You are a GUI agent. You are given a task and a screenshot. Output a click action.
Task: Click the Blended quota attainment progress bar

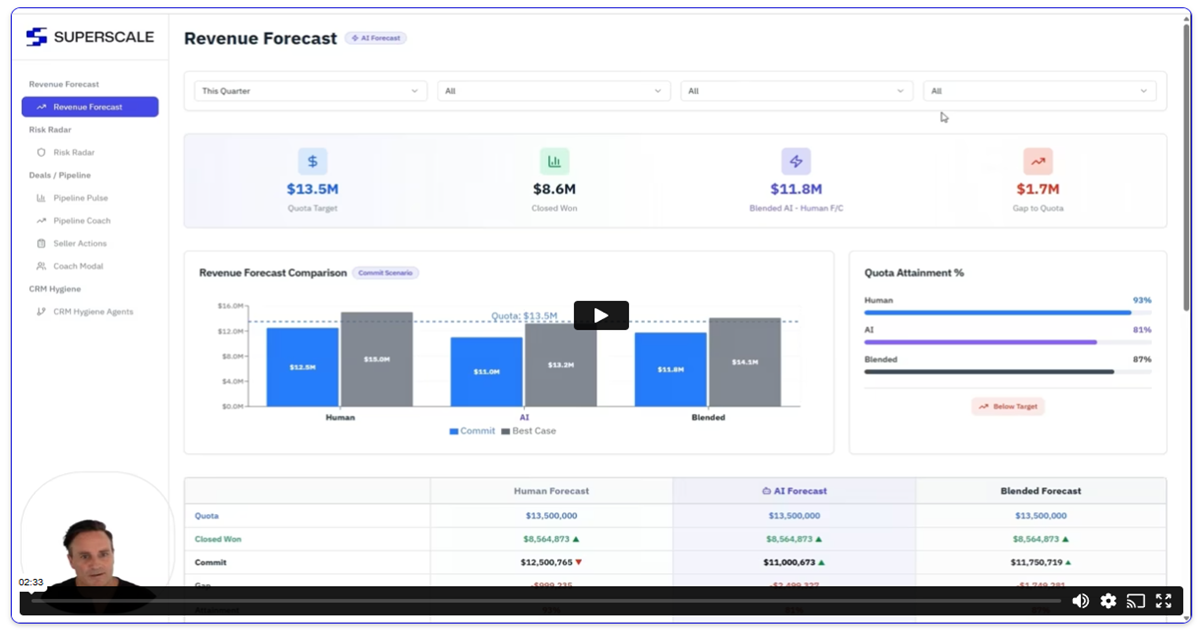click(x=1008, y=371)
